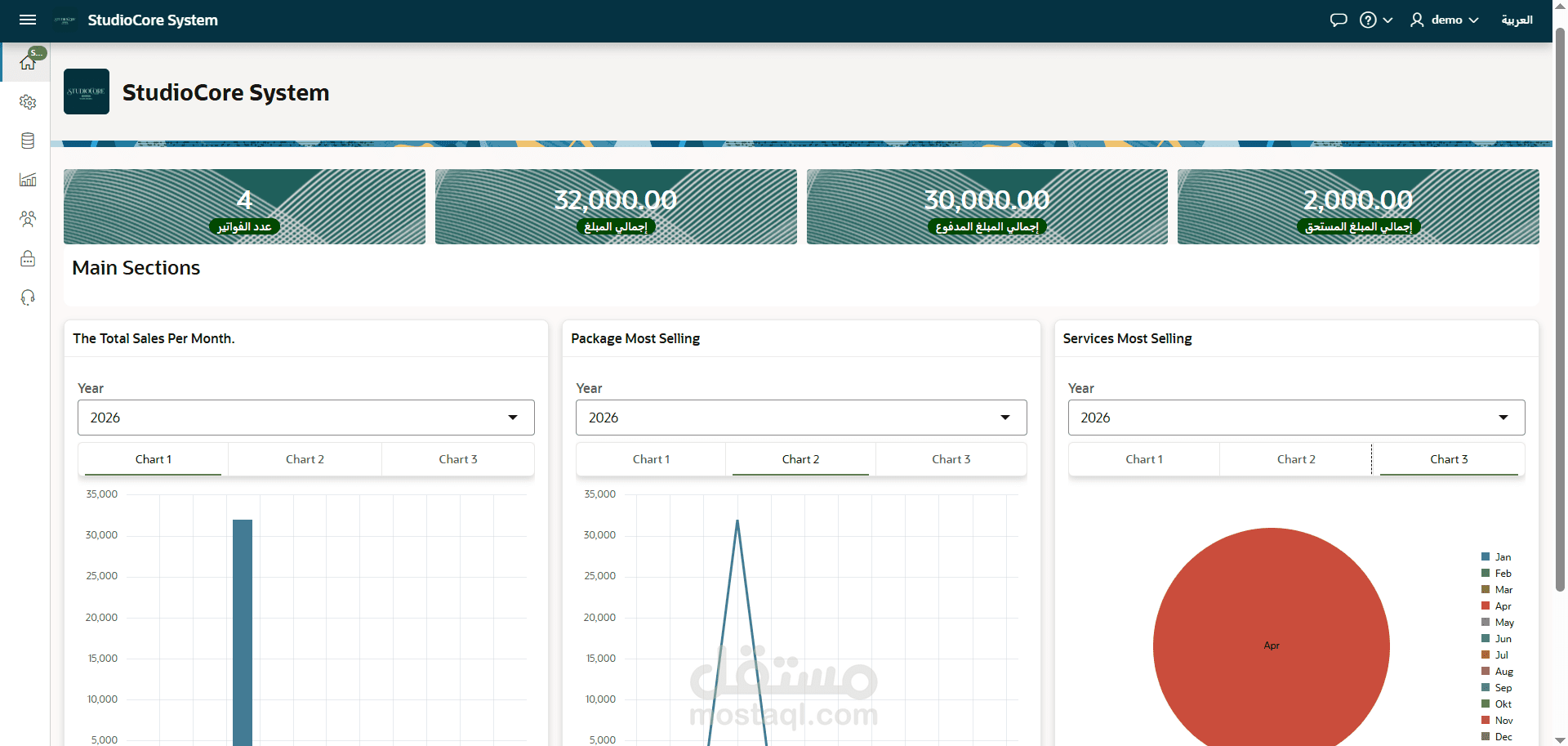Open the users group icon in sidebar

[28, 219]
